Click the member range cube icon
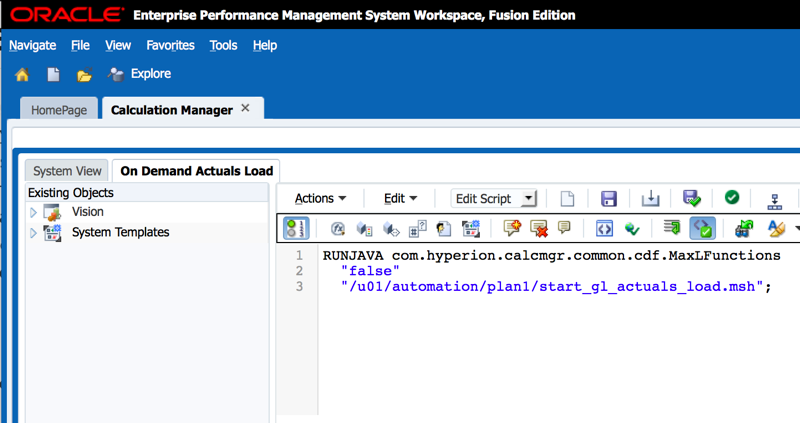 391,229
